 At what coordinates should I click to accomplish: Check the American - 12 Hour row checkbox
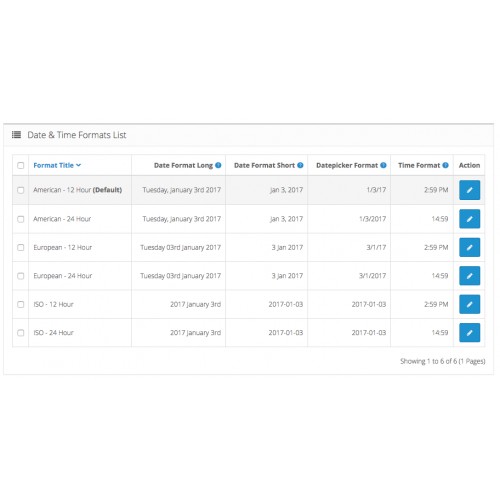click(x=21, y=190)
